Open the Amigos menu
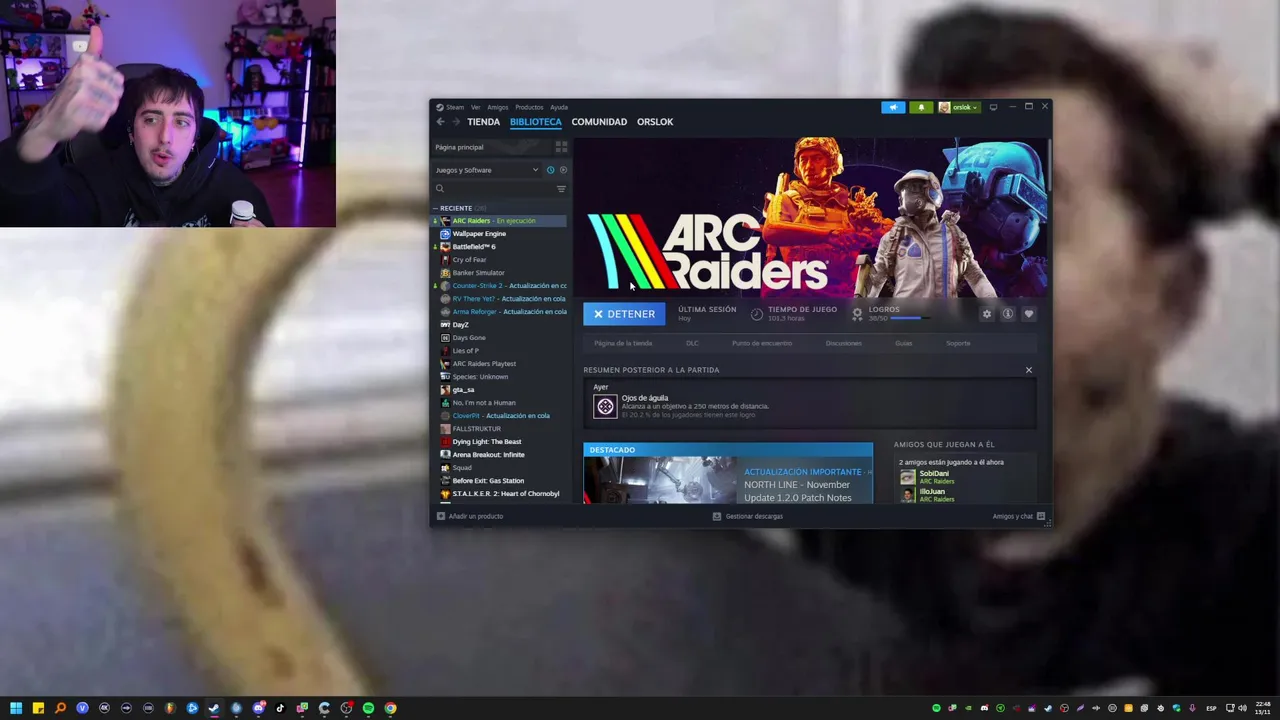 point(497,107)
